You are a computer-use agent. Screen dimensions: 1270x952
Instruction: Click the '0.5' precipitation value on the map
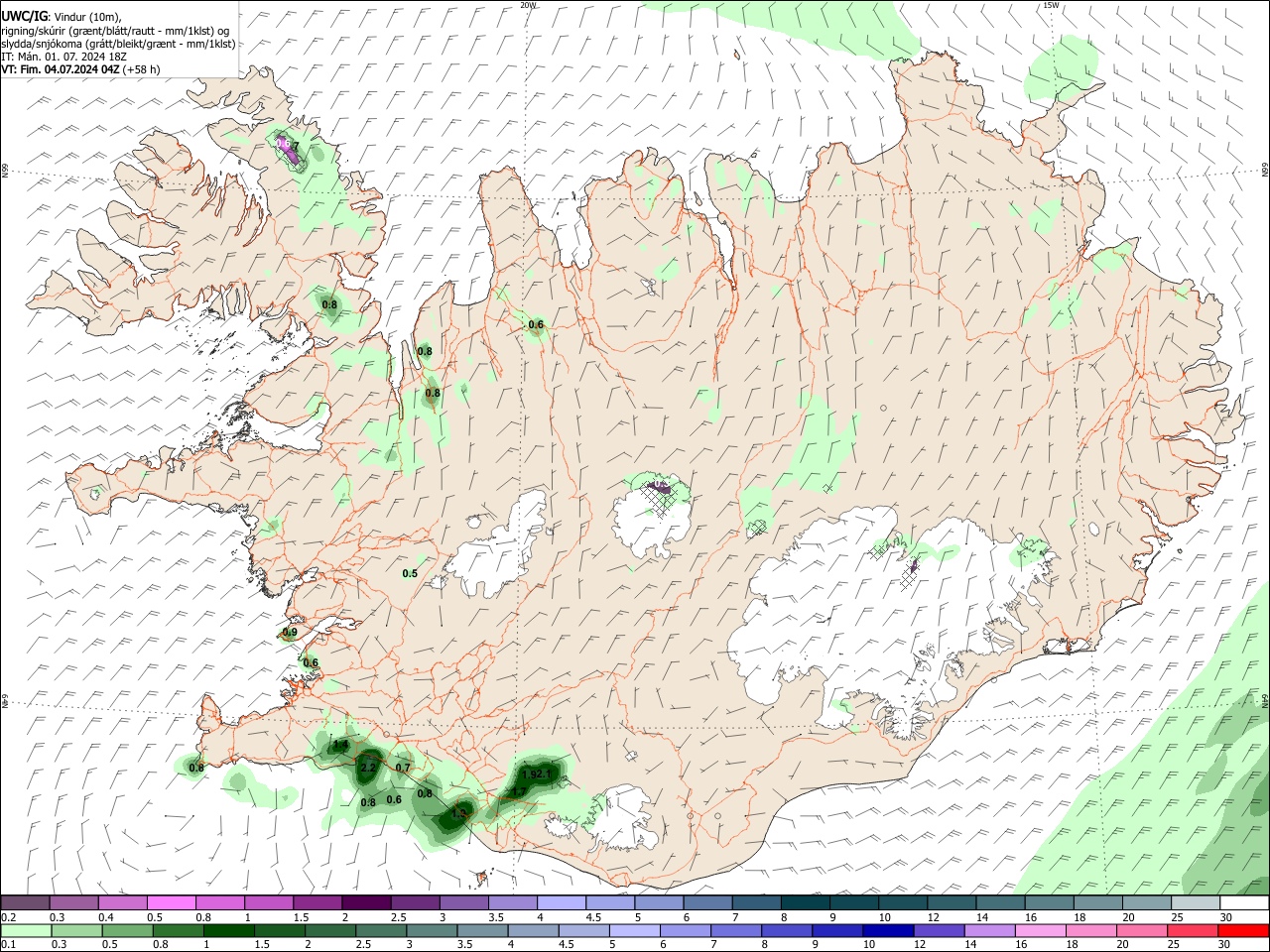tap(410, 573)
